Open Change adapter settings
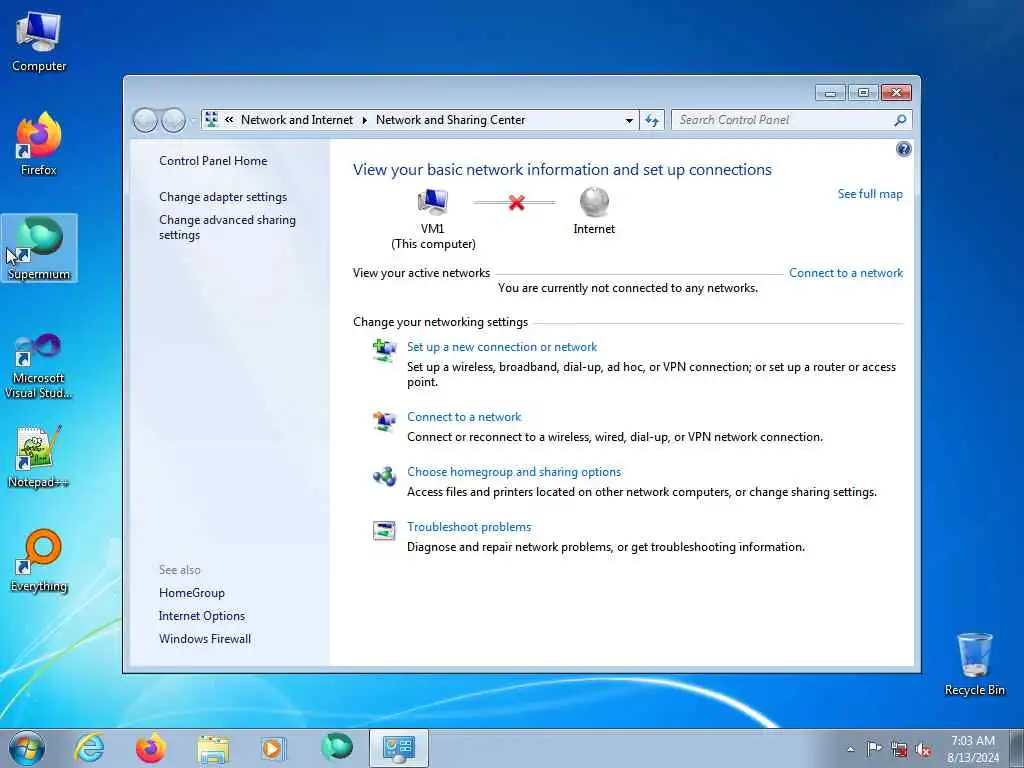This screenshot has height=768, width=1024. click(223, 197)
